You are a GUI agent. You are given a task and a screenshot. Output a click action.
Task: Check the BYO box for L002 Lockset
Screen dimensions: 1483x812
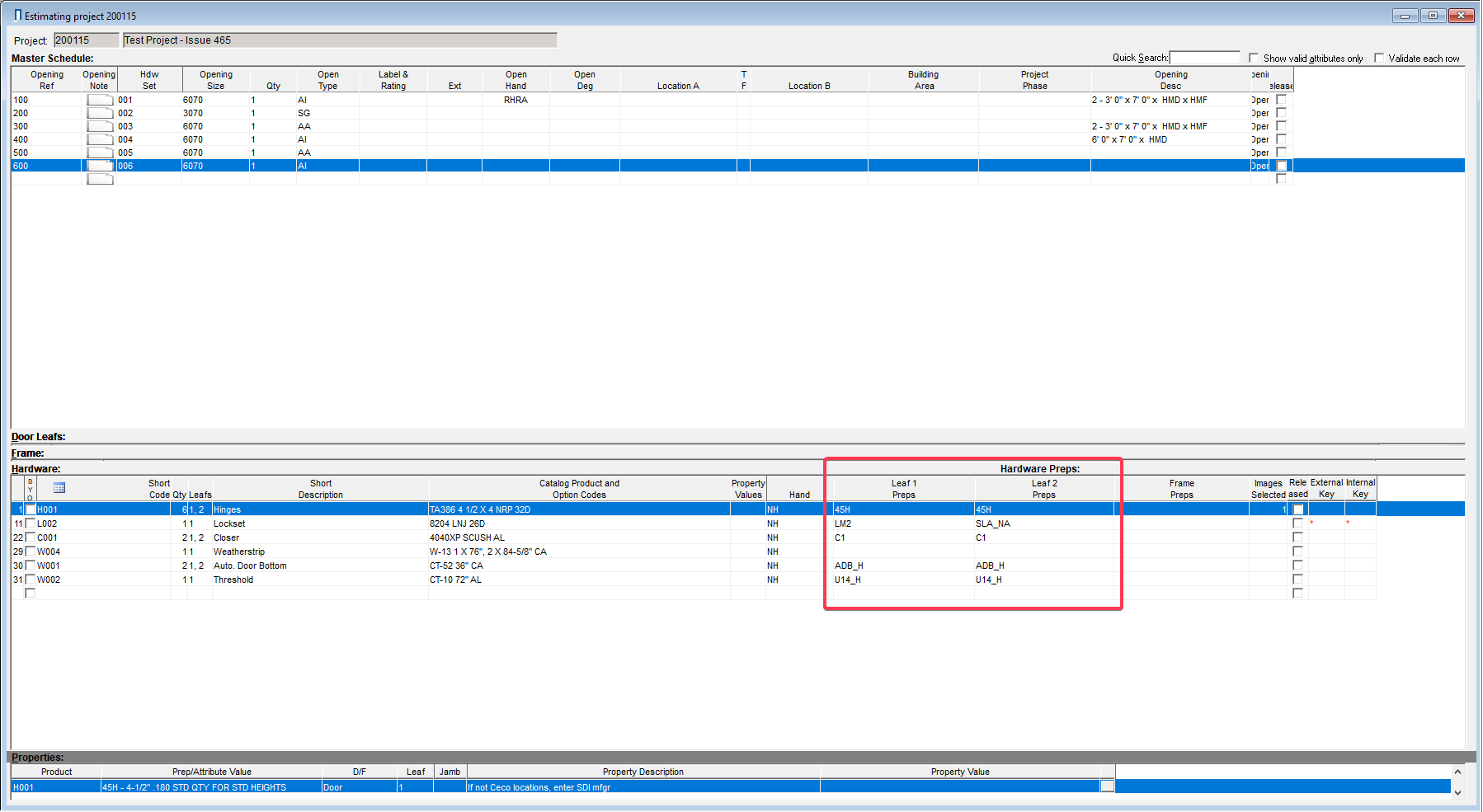coord(31,523)
